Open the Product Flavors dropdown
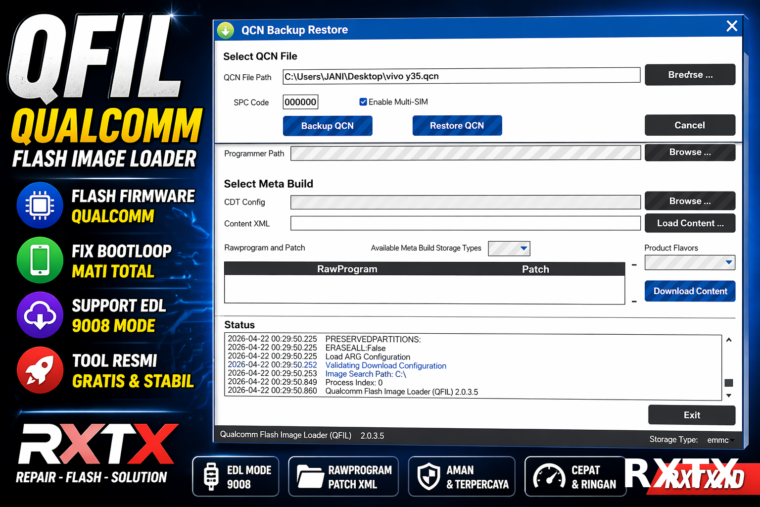This screenshot has width=760, height=507. coord(690,262)
